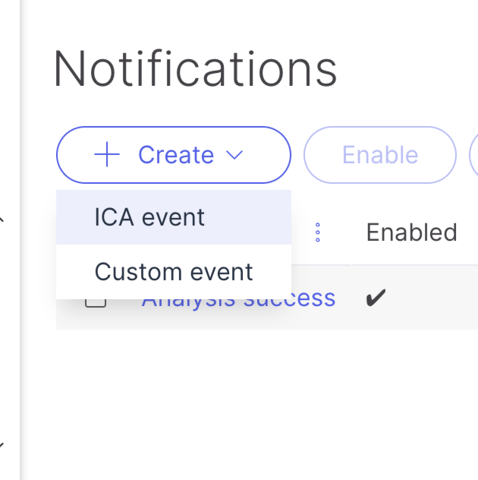This screenshot has height=480, width=478.
Task: Click the upper chevron on left sidebar edge
Action: click(2, 219)
